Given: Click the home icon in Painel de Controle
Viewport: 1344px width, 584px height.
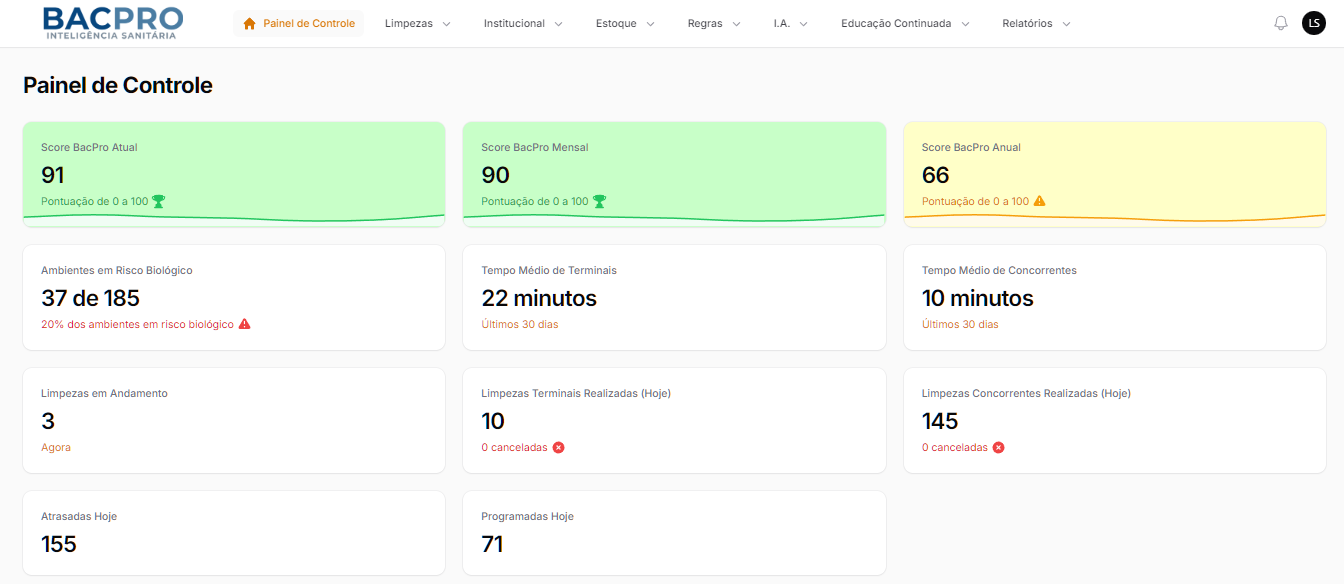Looking at the screenshot, I should click(x=250, y=23).
